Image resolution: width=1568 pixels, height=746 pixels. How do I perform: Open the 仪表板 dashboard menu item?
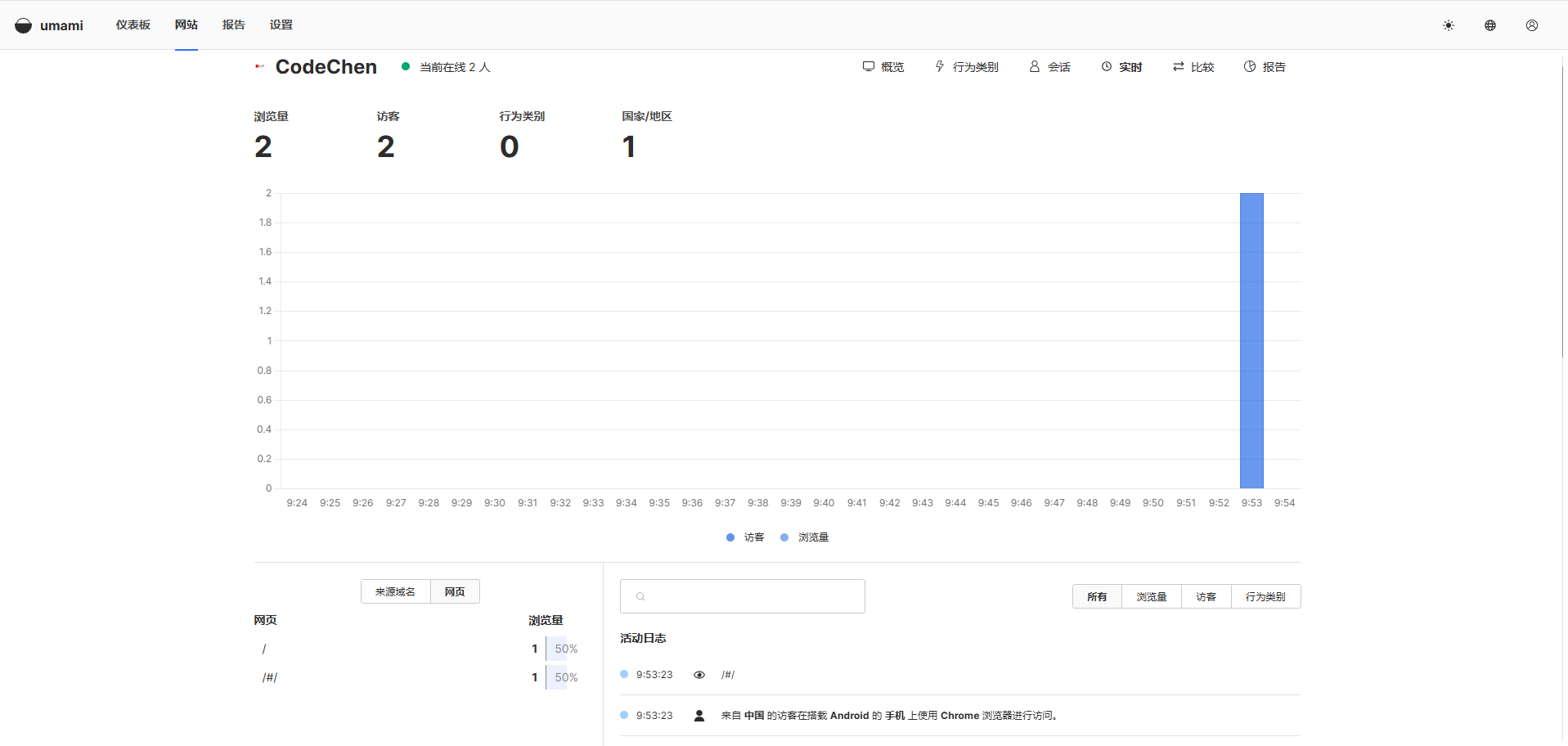pos(133,25)
